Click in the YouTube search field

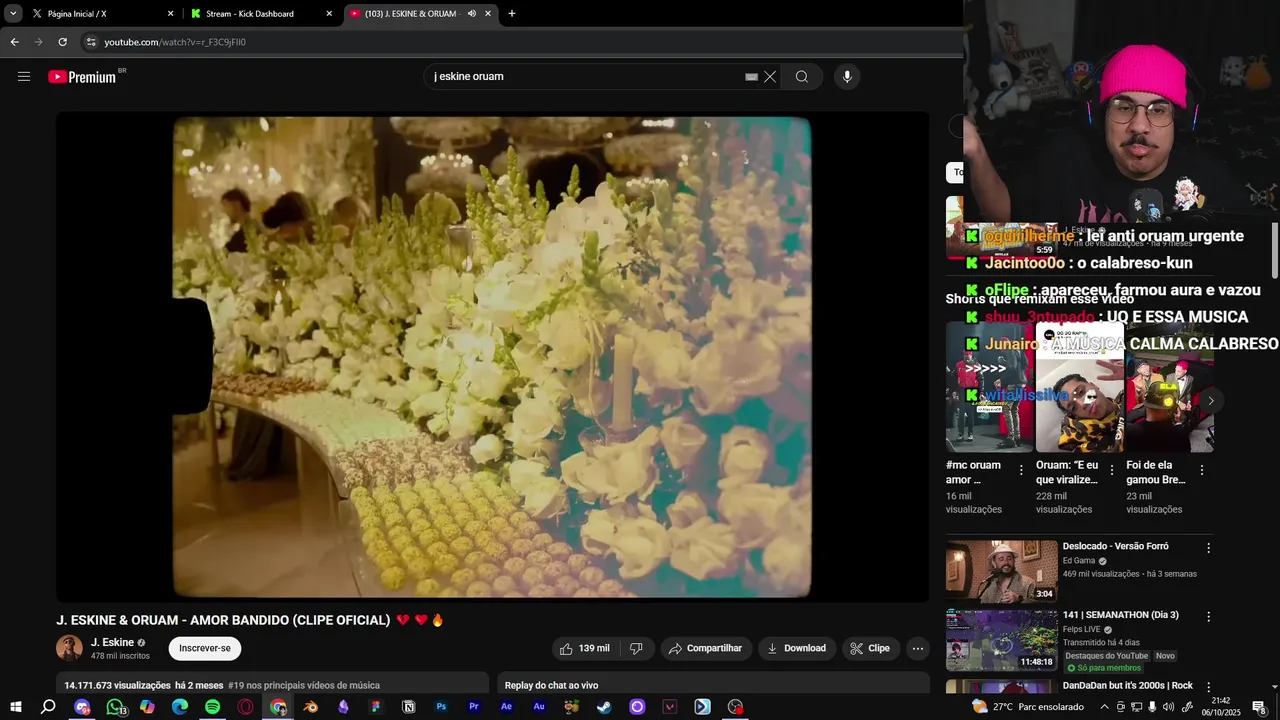[585, 77]
